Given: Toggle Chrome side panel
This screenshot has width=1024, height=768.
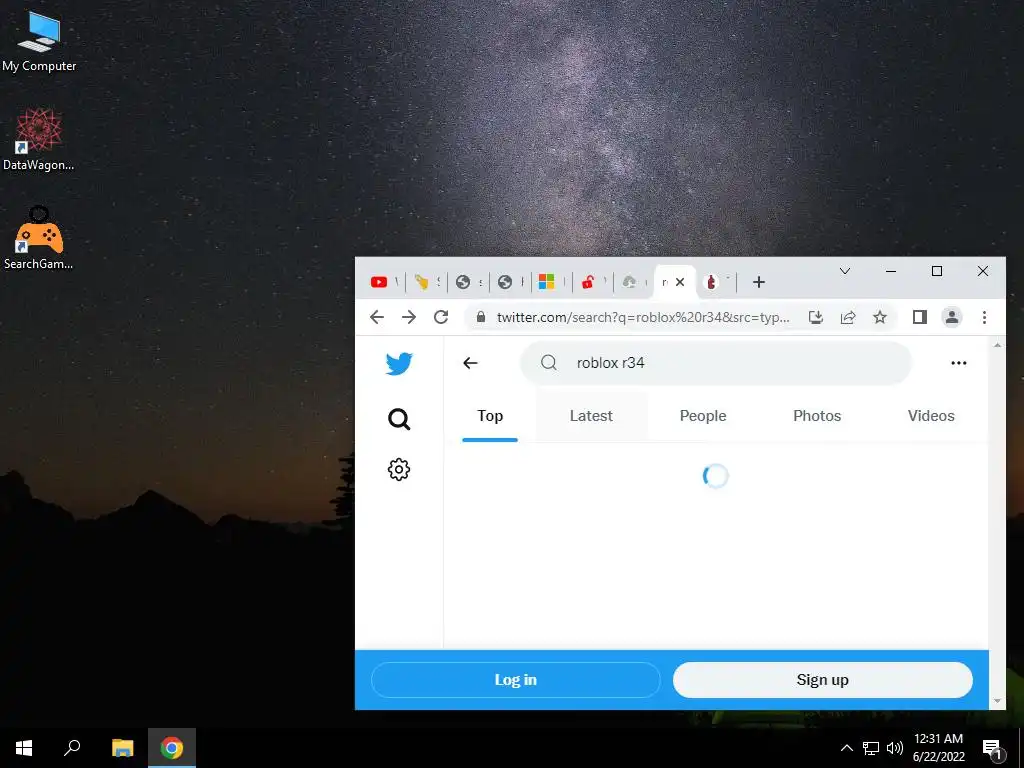Looking at the screenshot, I should pos(920,317).
